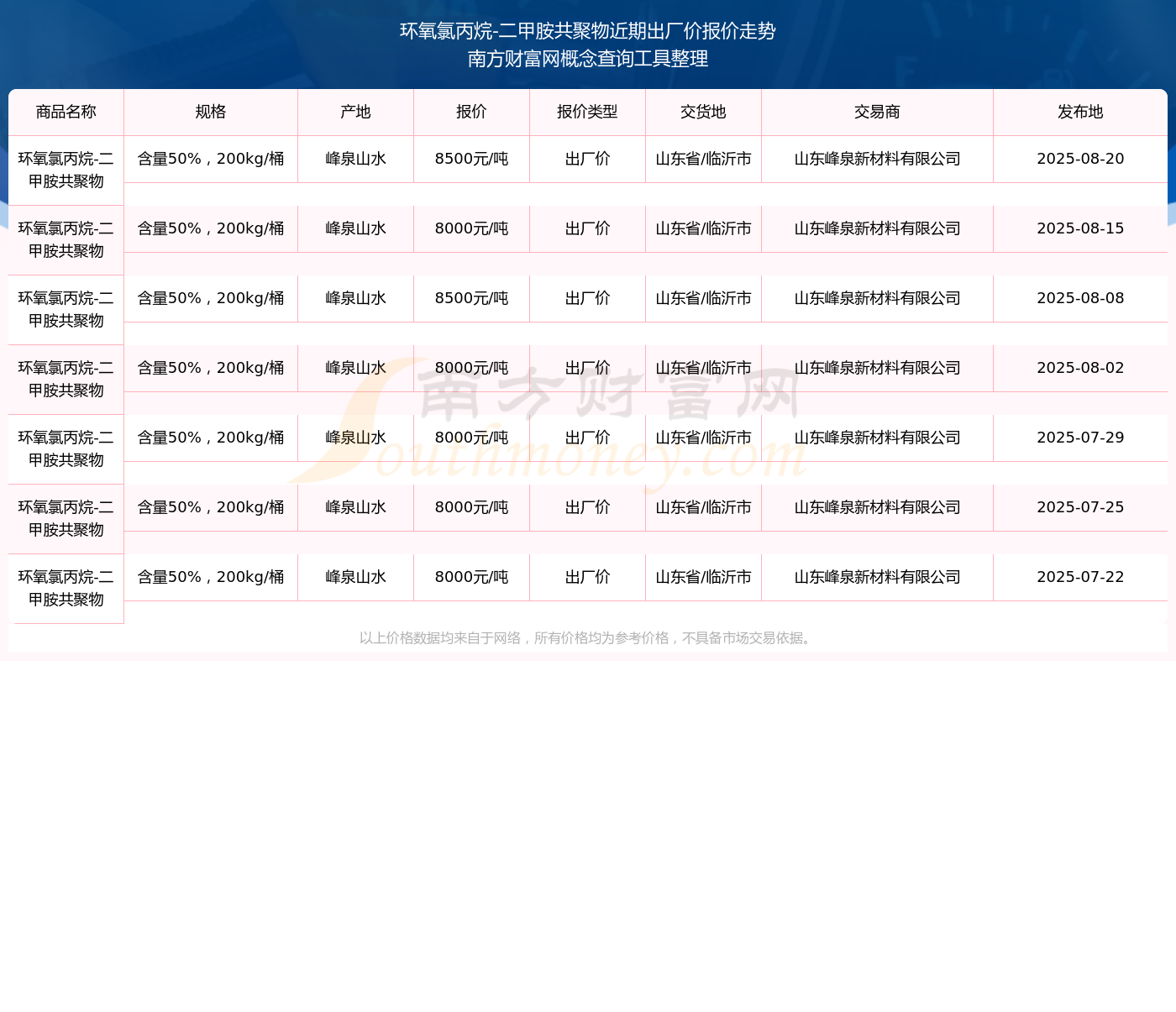Click the 报价类型 column header

pos(588,113)
